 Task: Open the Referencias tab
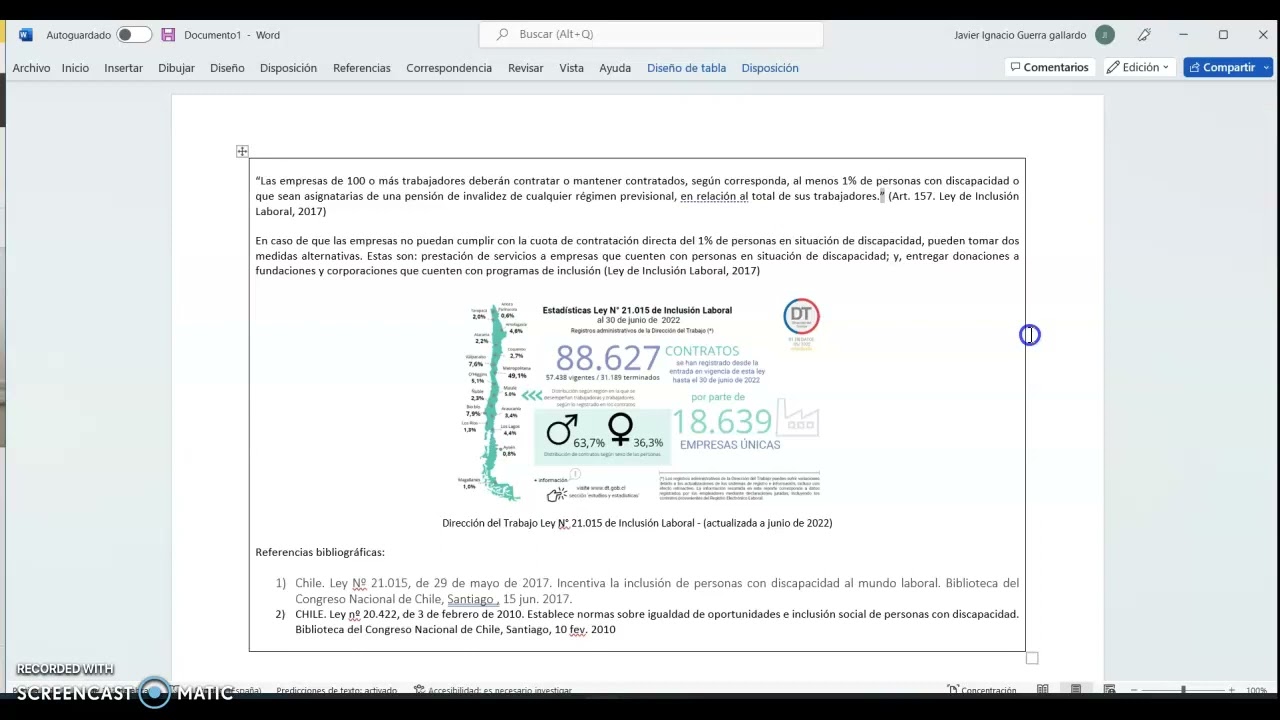coord(362,68)
